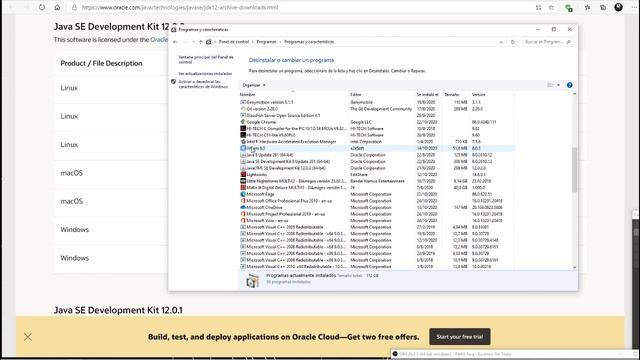The height and width of the screenshot is (360, 640).
Task: Select Microsoft Project Professional 2019
Action: pyautogui.click(x=377, y=214)
